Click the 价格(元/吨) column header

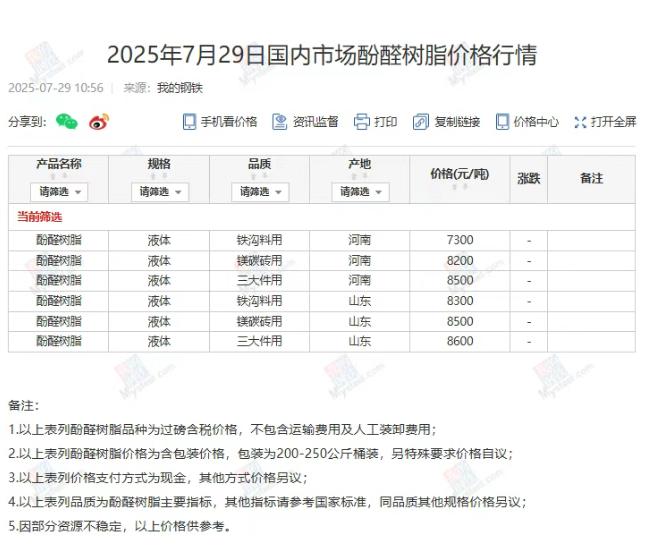tap(459, 175)
